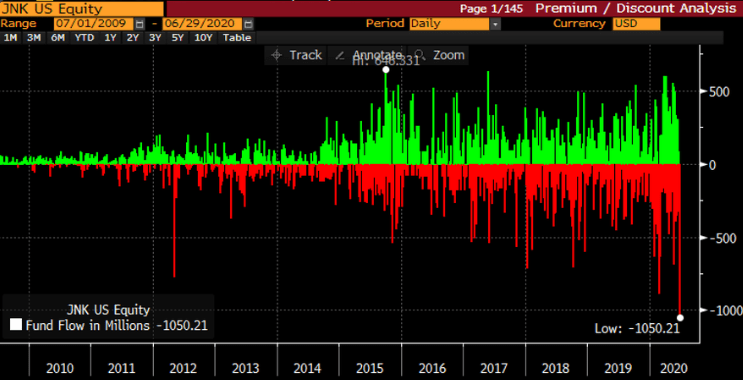Select the 2Y range tab
The height and width of the screenshot is (380, 743).
coord(133,38)
